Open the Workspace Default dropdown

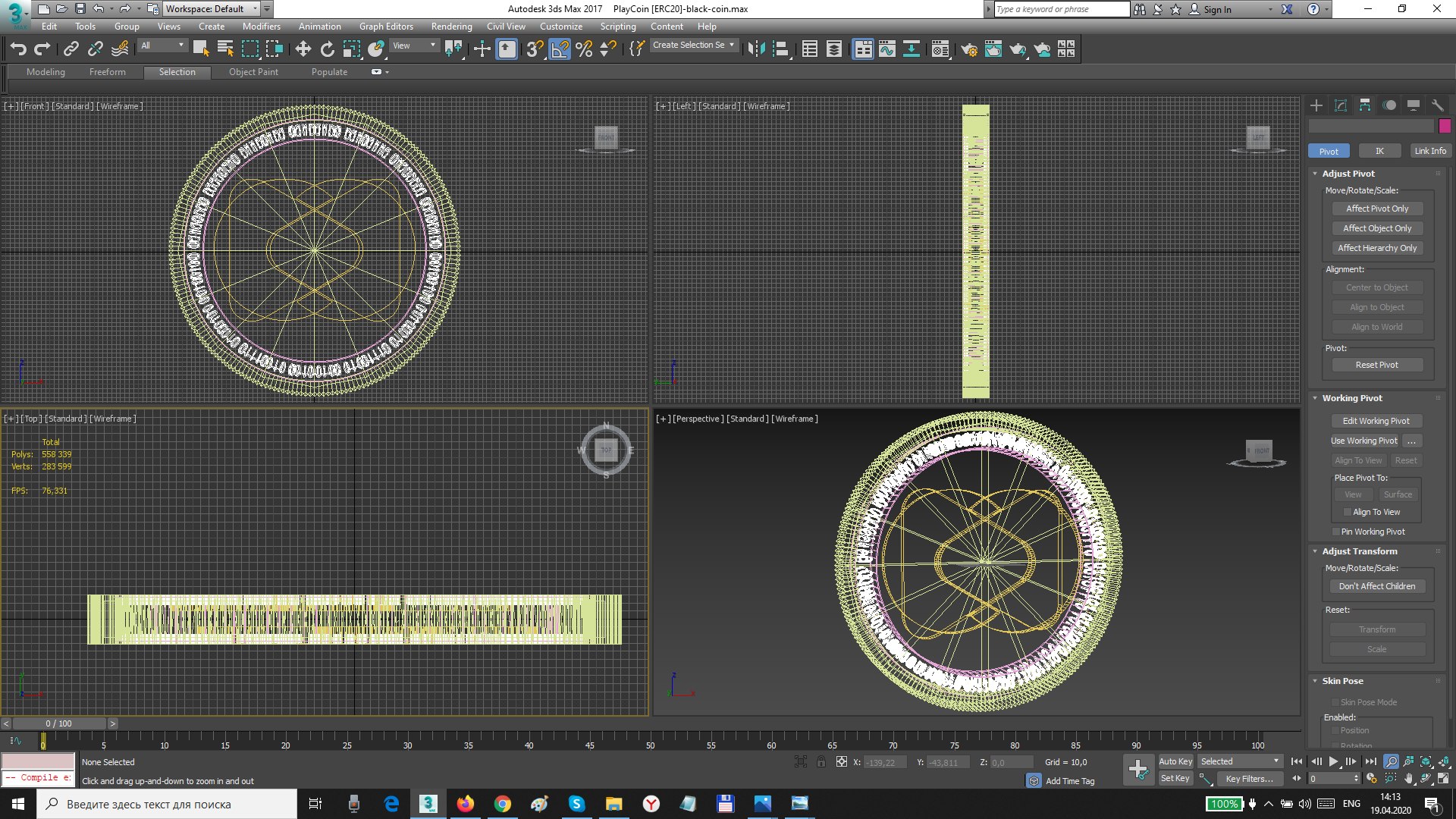[x=212, y=9]
